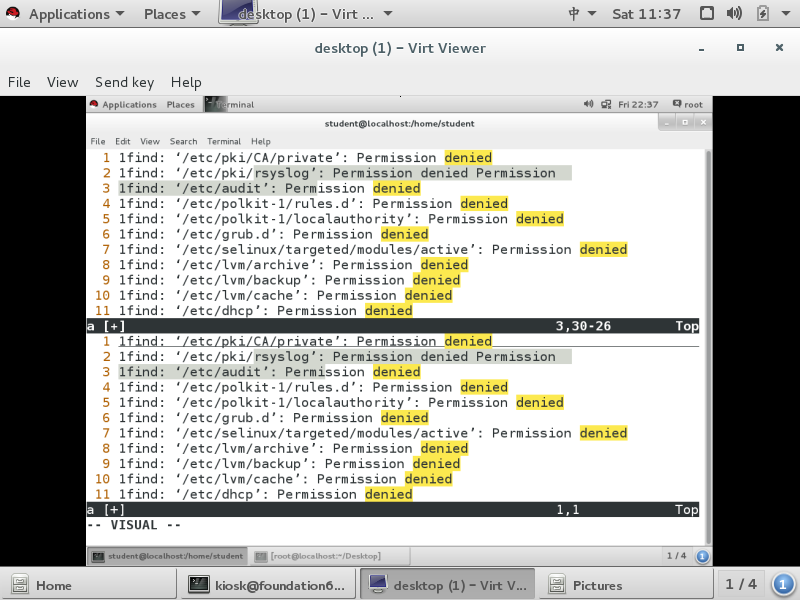The image size is (800, 600).
Task: Click '/etc/grub.d' line in upper vim pane
Action: (x=273, y=234)
